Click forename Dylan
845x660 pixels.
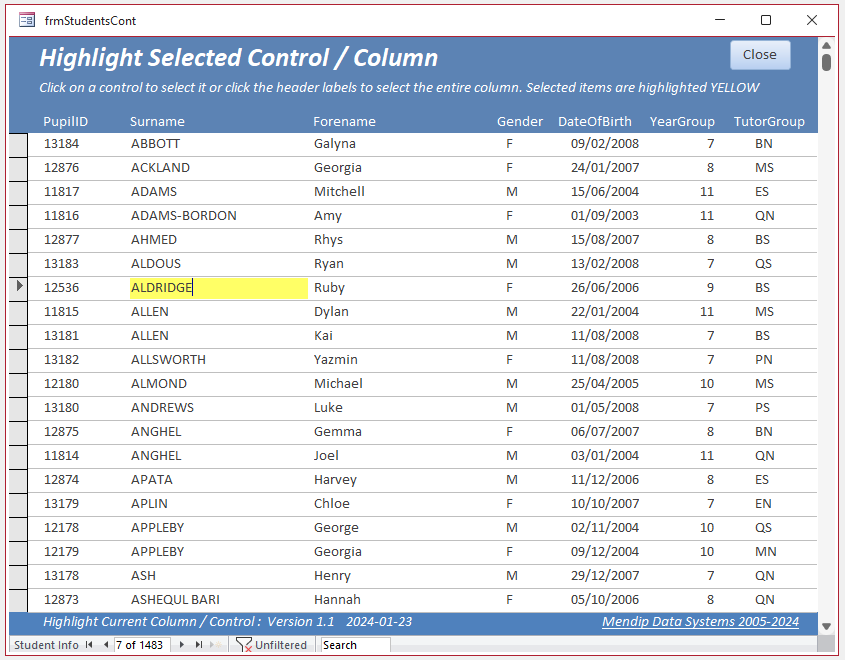[x=331, y=312]
